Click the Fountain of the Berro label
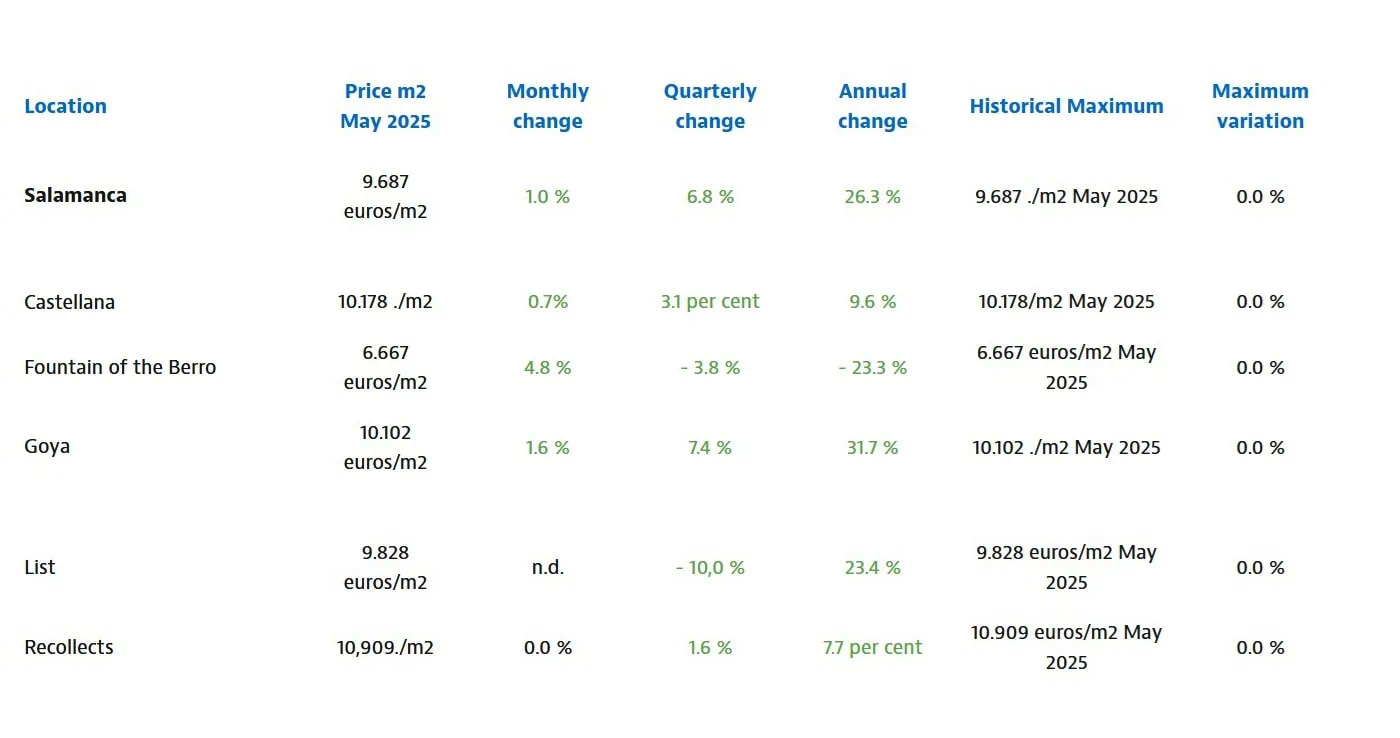The height and width of the screenshot is (738, 1400). click(x=120, y=367)
